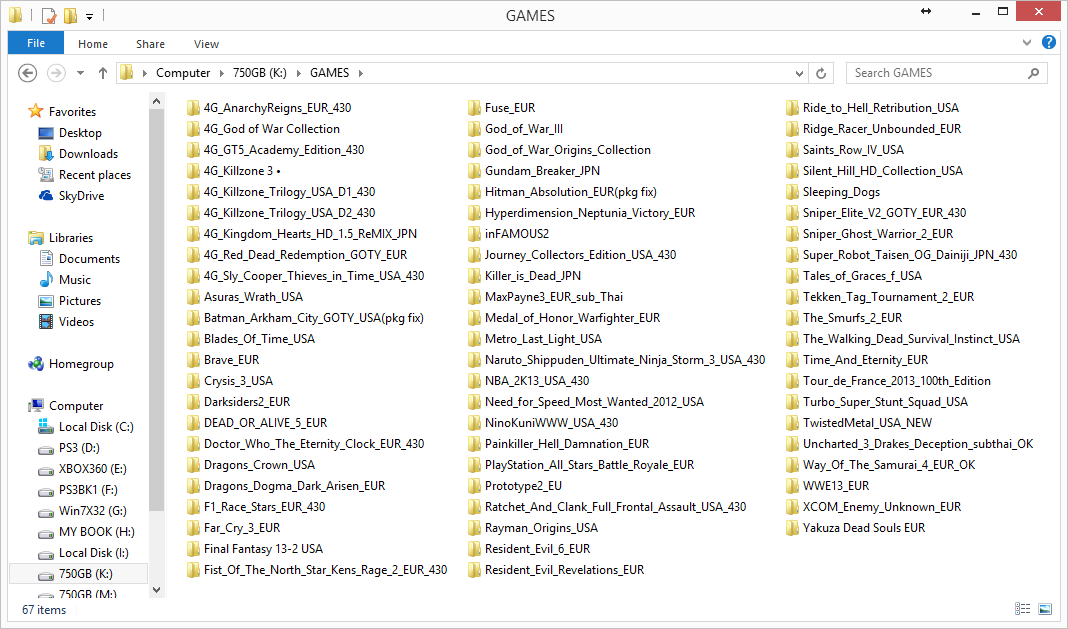Open Recent places in sidebar
1068x629 pixels.
[x=95, y=175]
